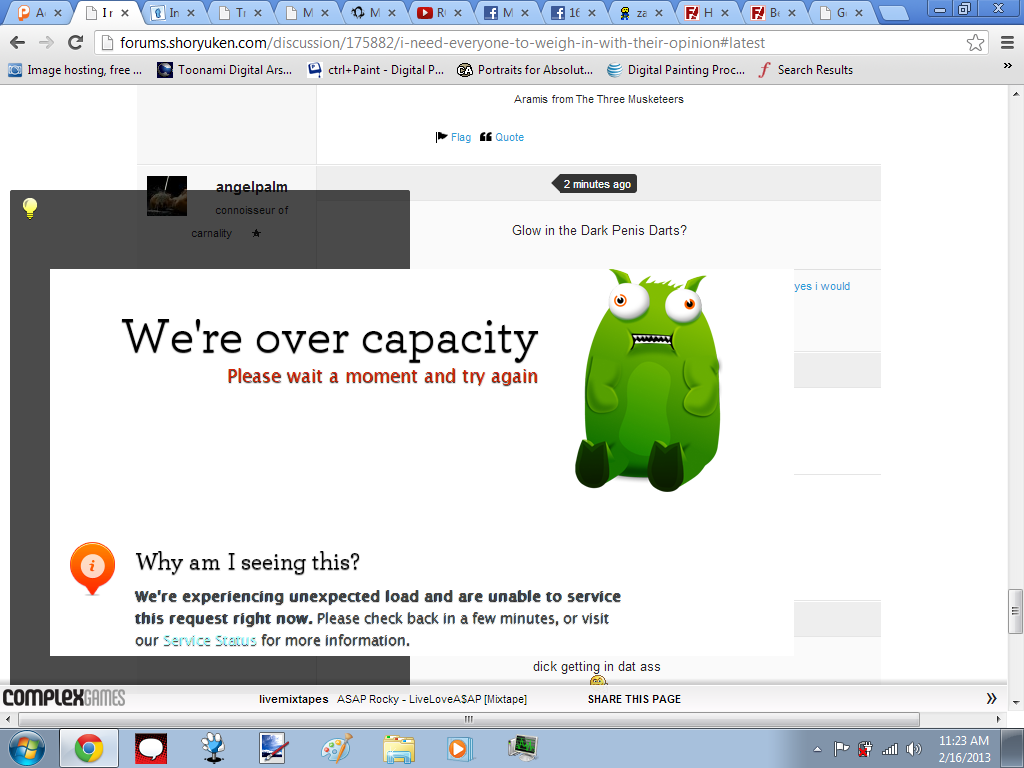Click the power plug tray icon
Screen dimensions: 1024x768
(866, 749)
